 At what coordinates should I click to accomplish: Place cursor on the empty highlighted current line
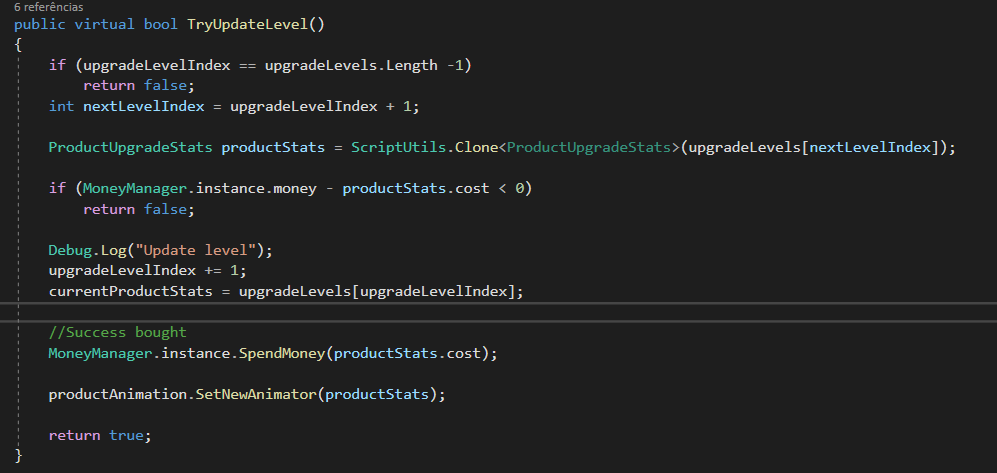(x=498, y=312)
